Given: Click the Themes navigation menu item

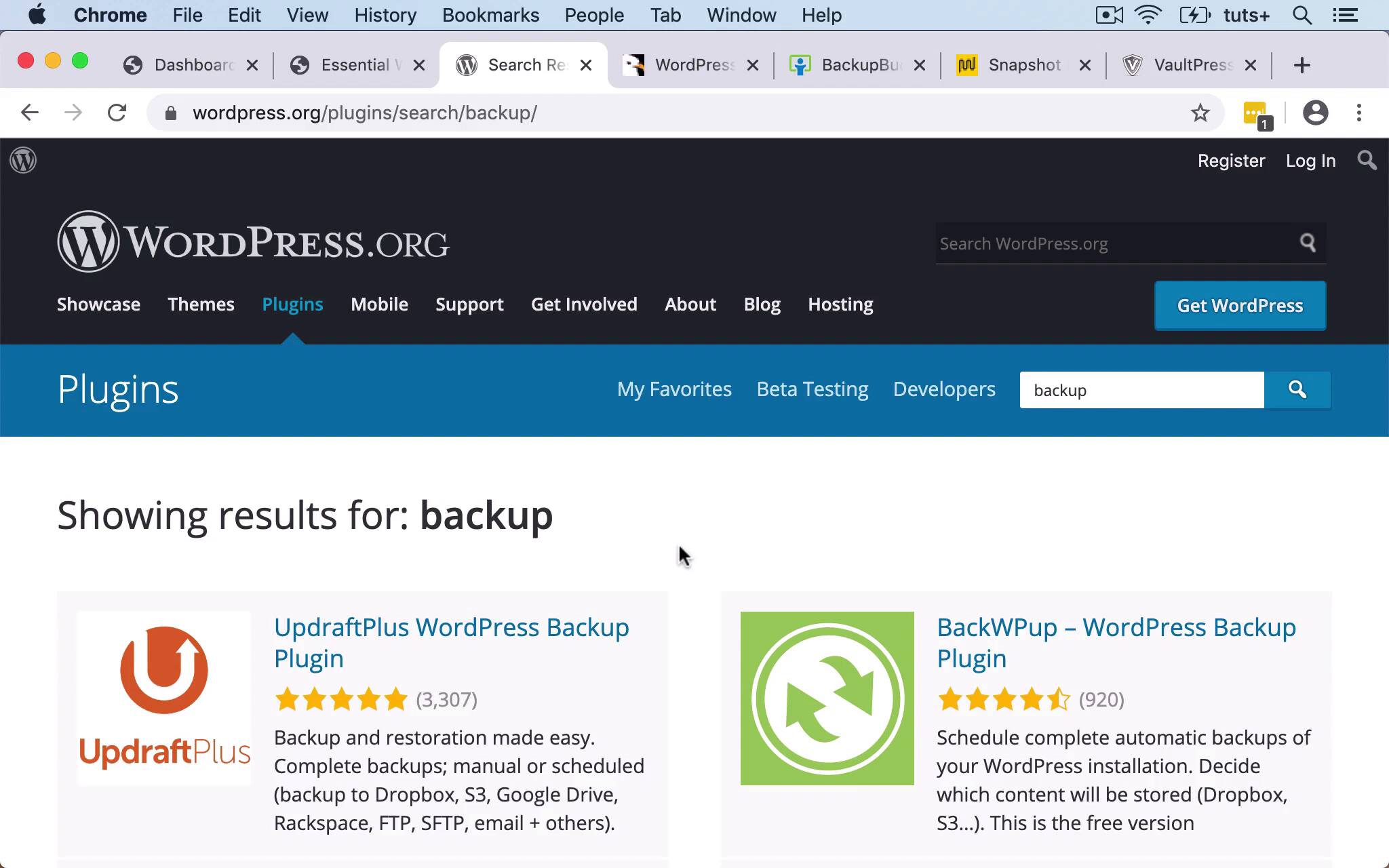Looking at the screenshot, I should (x=202, y=304).
